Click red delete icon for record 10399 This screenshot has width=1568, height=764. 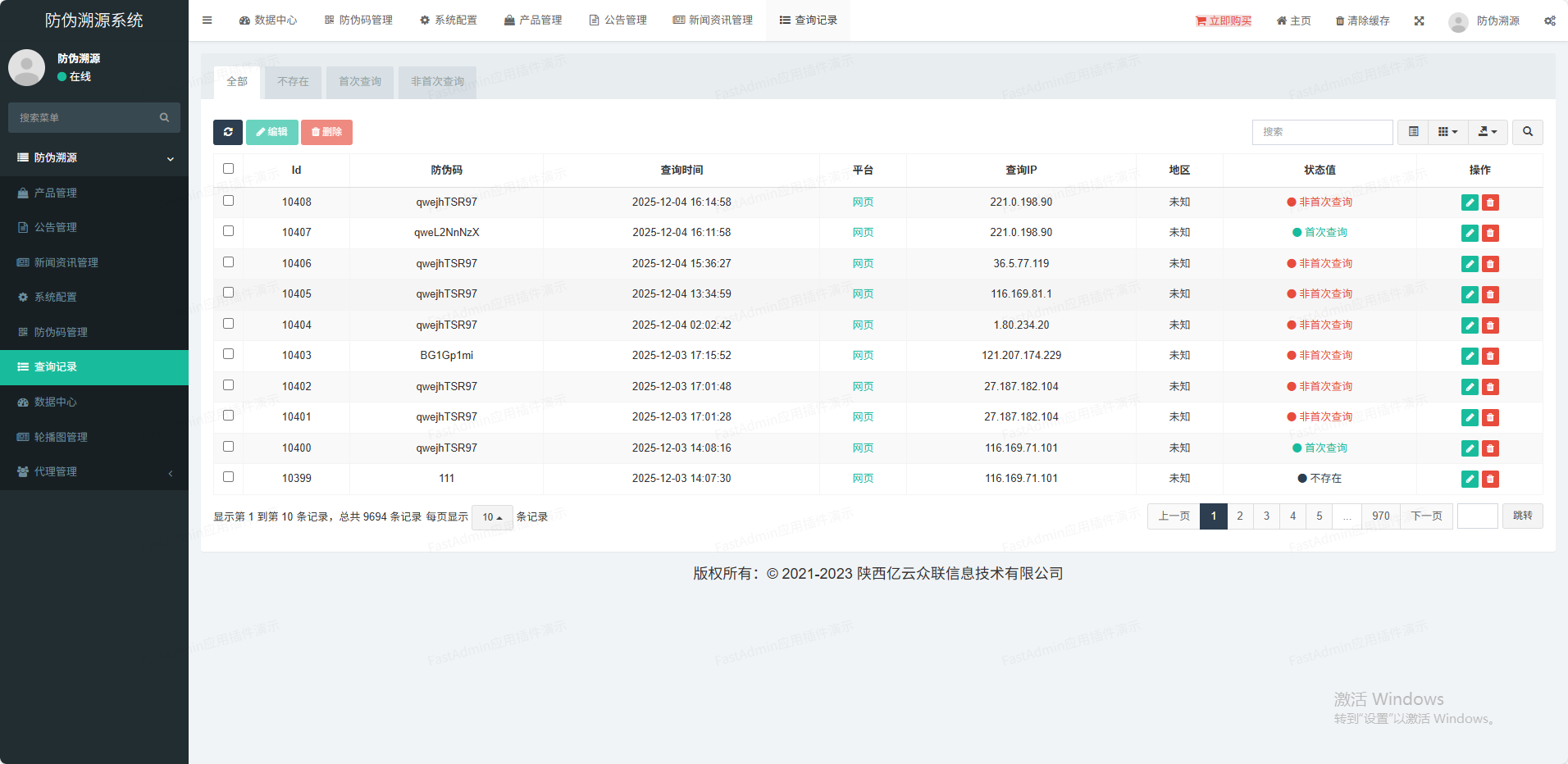coord(1490,479)
